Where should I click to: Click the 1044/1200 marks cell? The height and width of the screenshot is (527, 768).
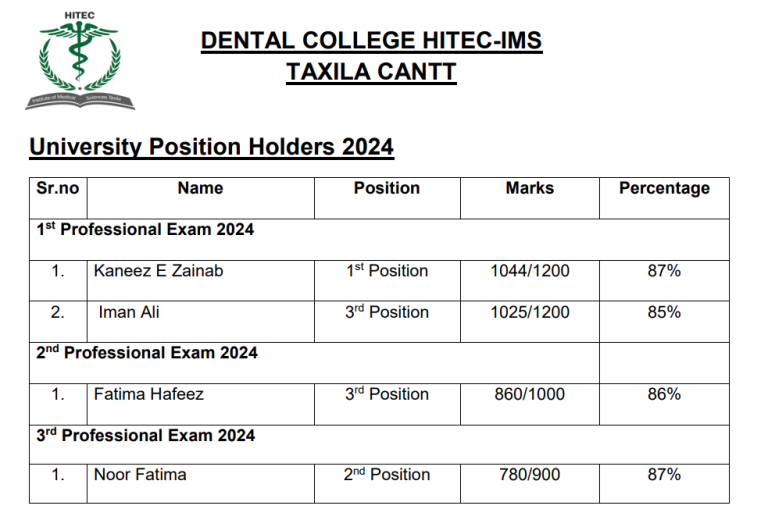(x=530, y=281)
